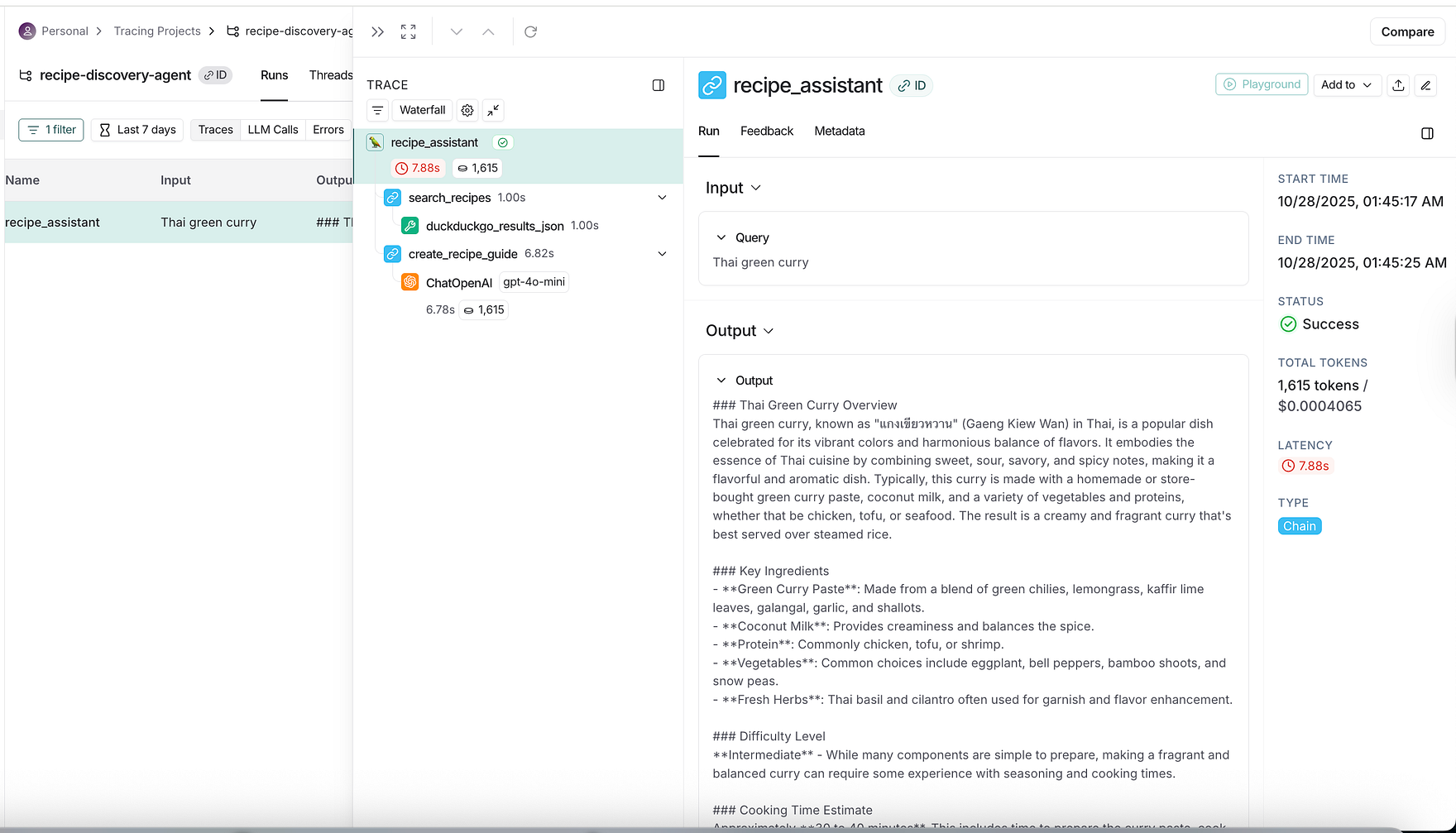Toggle the TRACE panel layout icon
Screen dimensions: 1456x833
click(x=659, y=85)
